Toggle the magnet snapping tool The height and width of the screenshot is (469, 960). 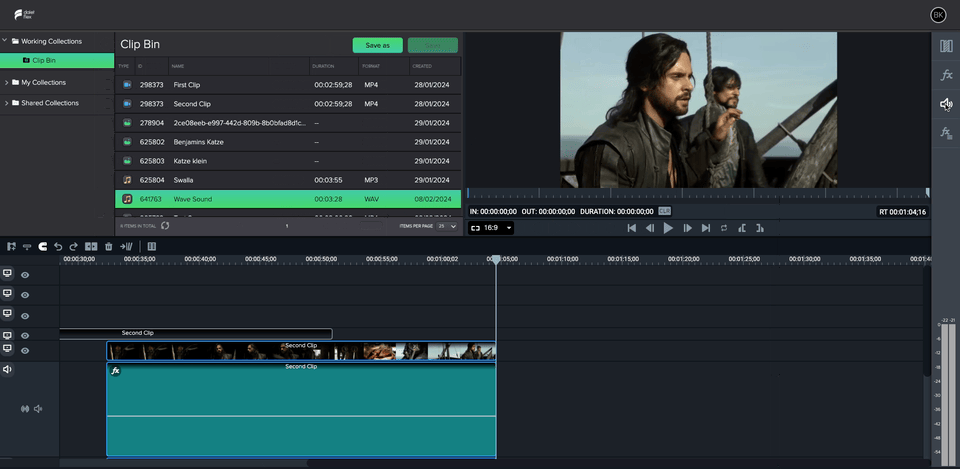point(43,246)
